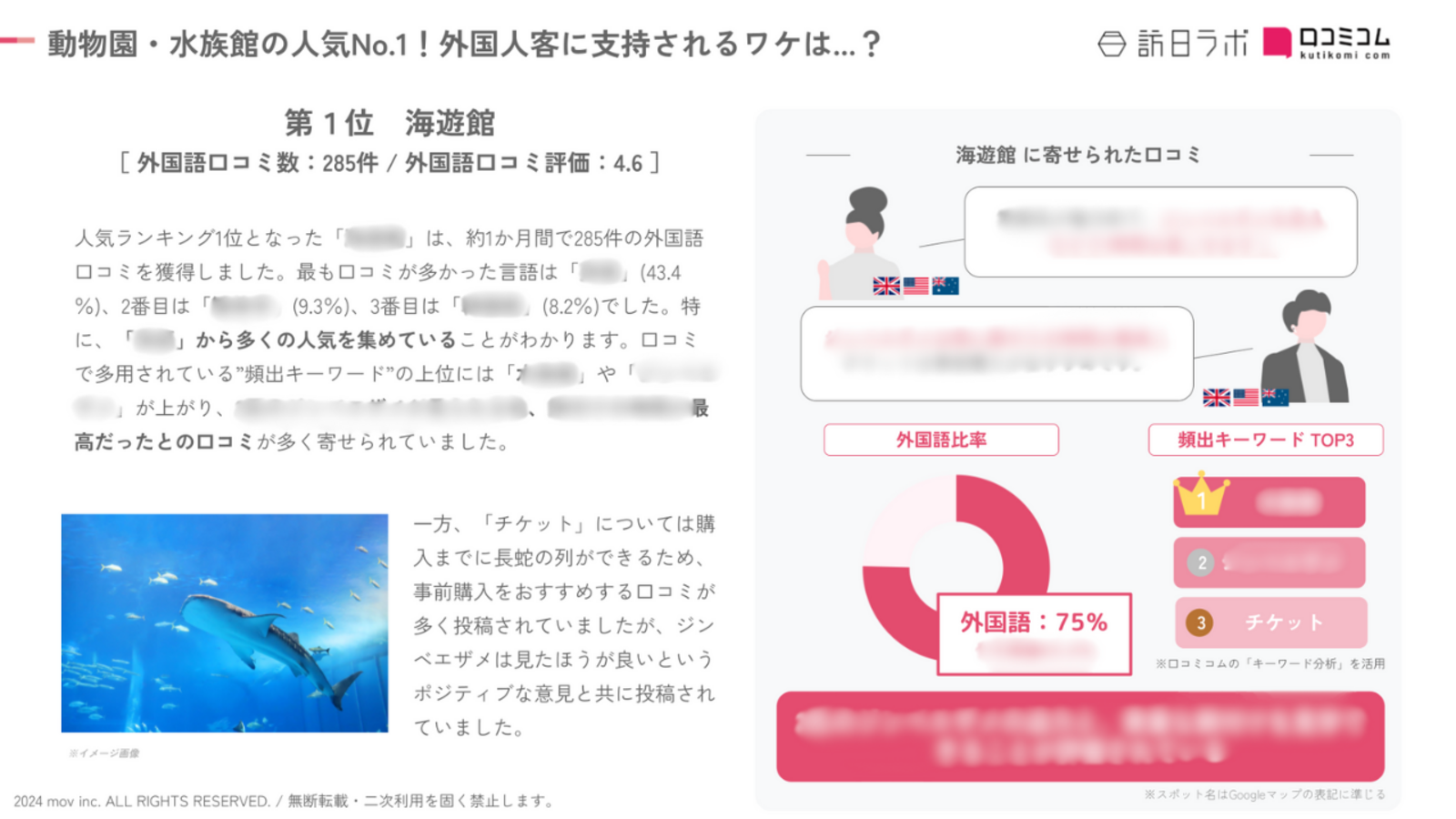Click the Australian flag under the woman
This screenshot has width=1456, height=819.
point(945,286)
